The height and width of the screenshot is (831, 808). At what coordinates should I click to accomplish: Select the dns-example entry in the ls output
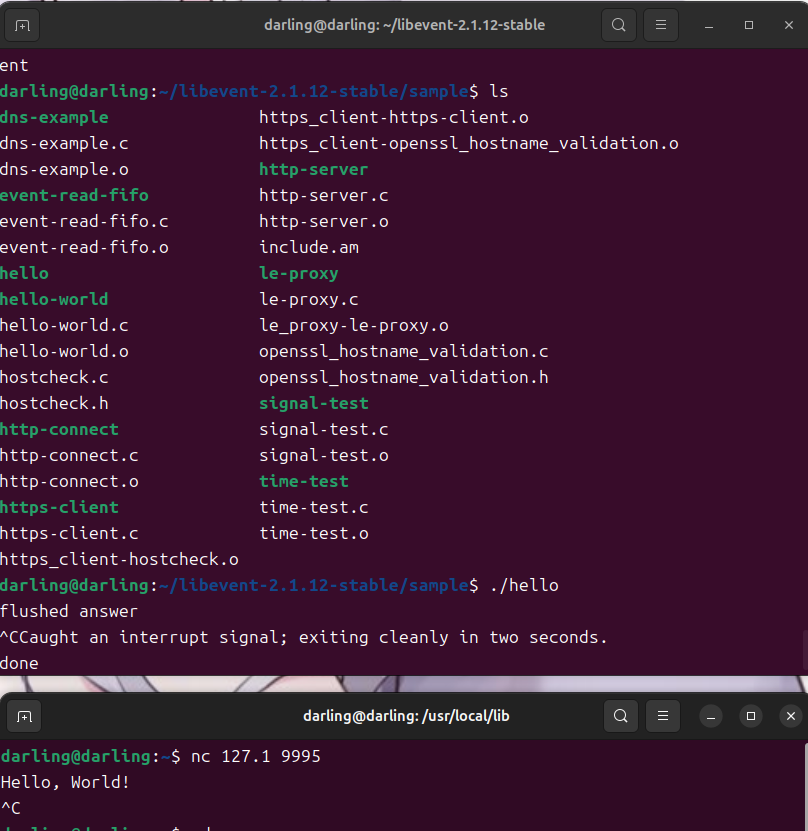coord(54,117)
